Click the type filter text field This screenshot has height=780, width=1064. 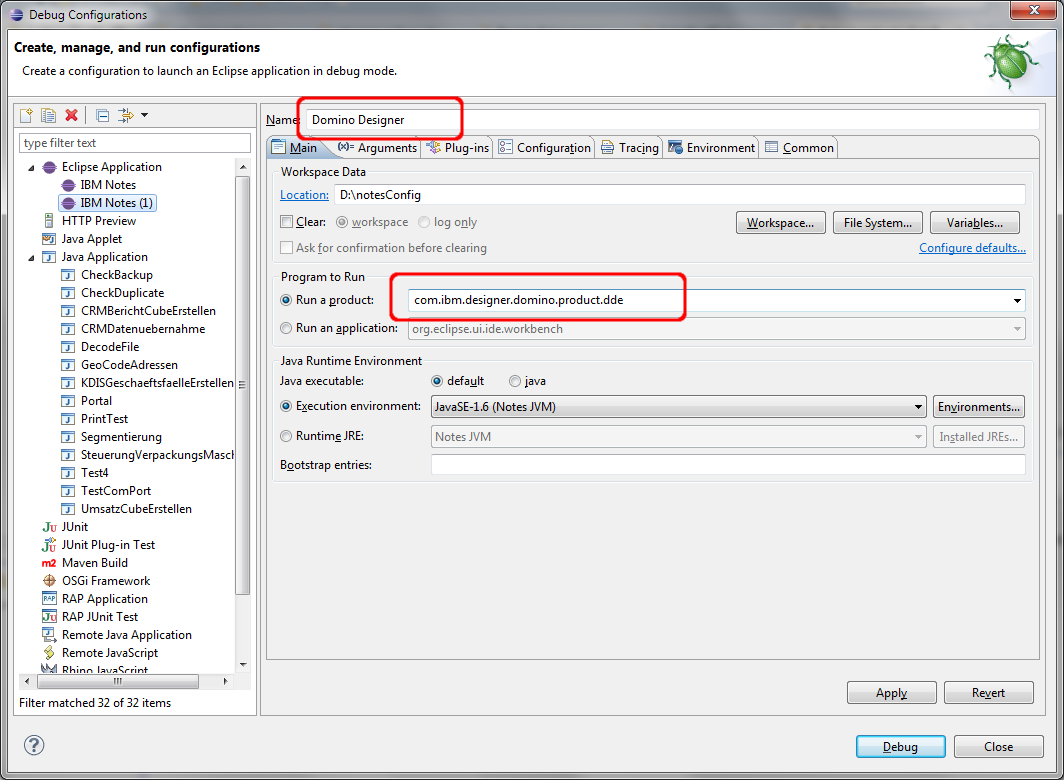click(135, 143)
